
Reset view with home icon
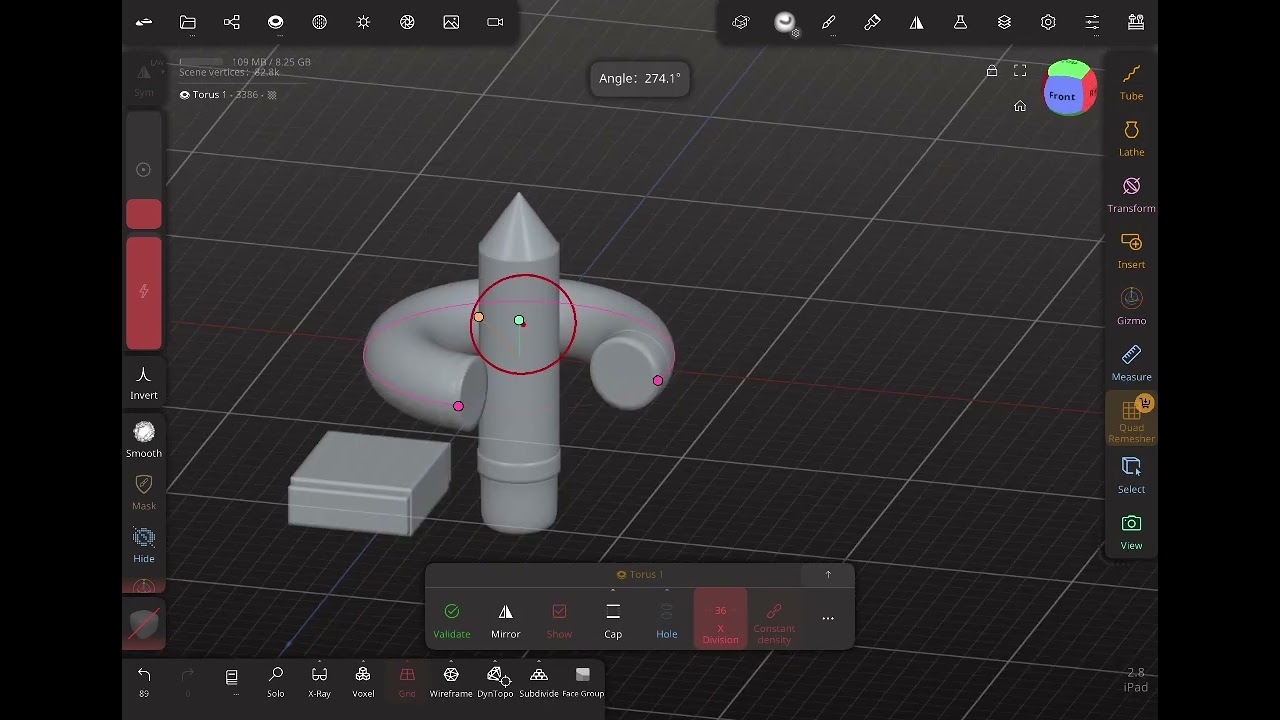click(x=1020, y=106)
